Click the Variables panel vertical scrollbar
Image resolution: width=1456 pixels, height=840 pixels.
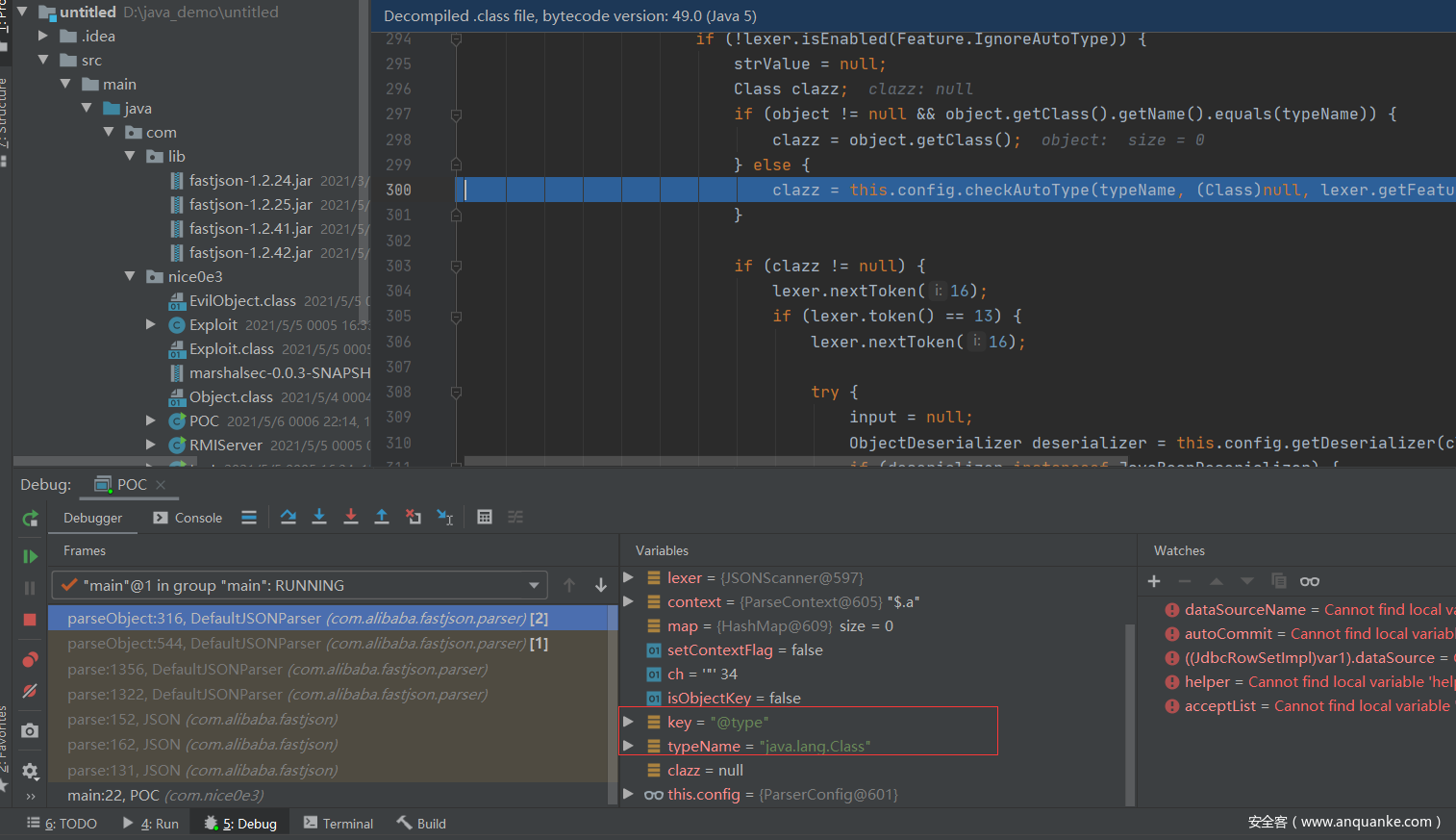1129,712
